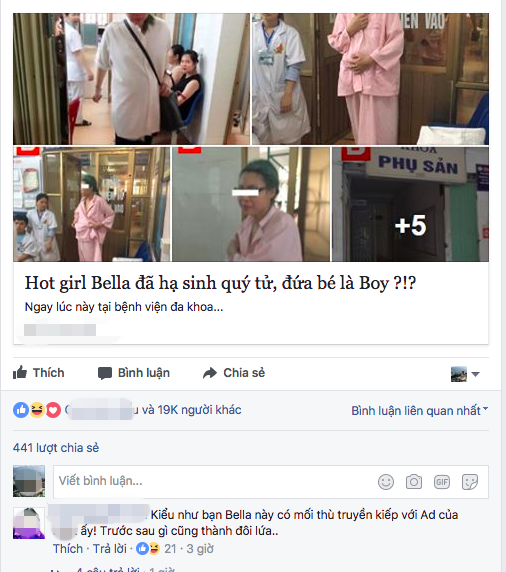Attach photo using camera icon

click(x=414, y=482)
